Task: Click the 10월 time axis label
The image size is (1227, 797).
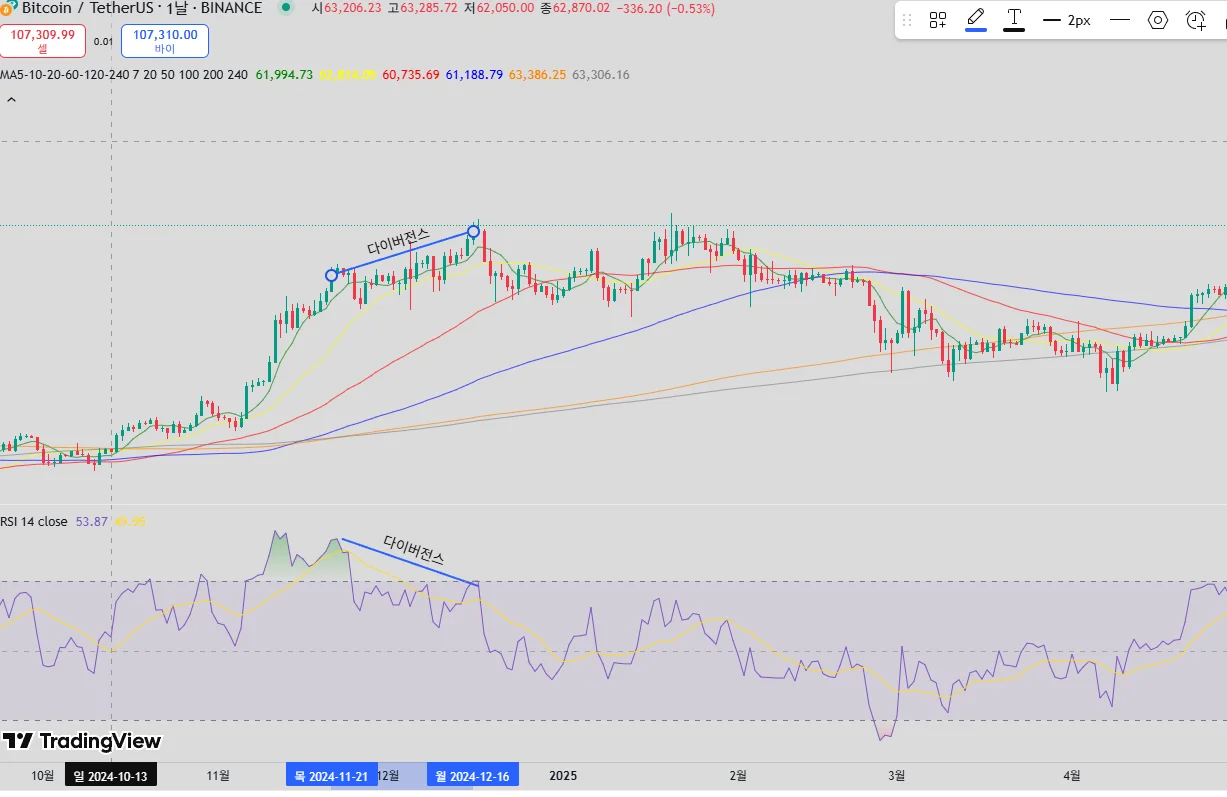Action: tap(43, 775)
